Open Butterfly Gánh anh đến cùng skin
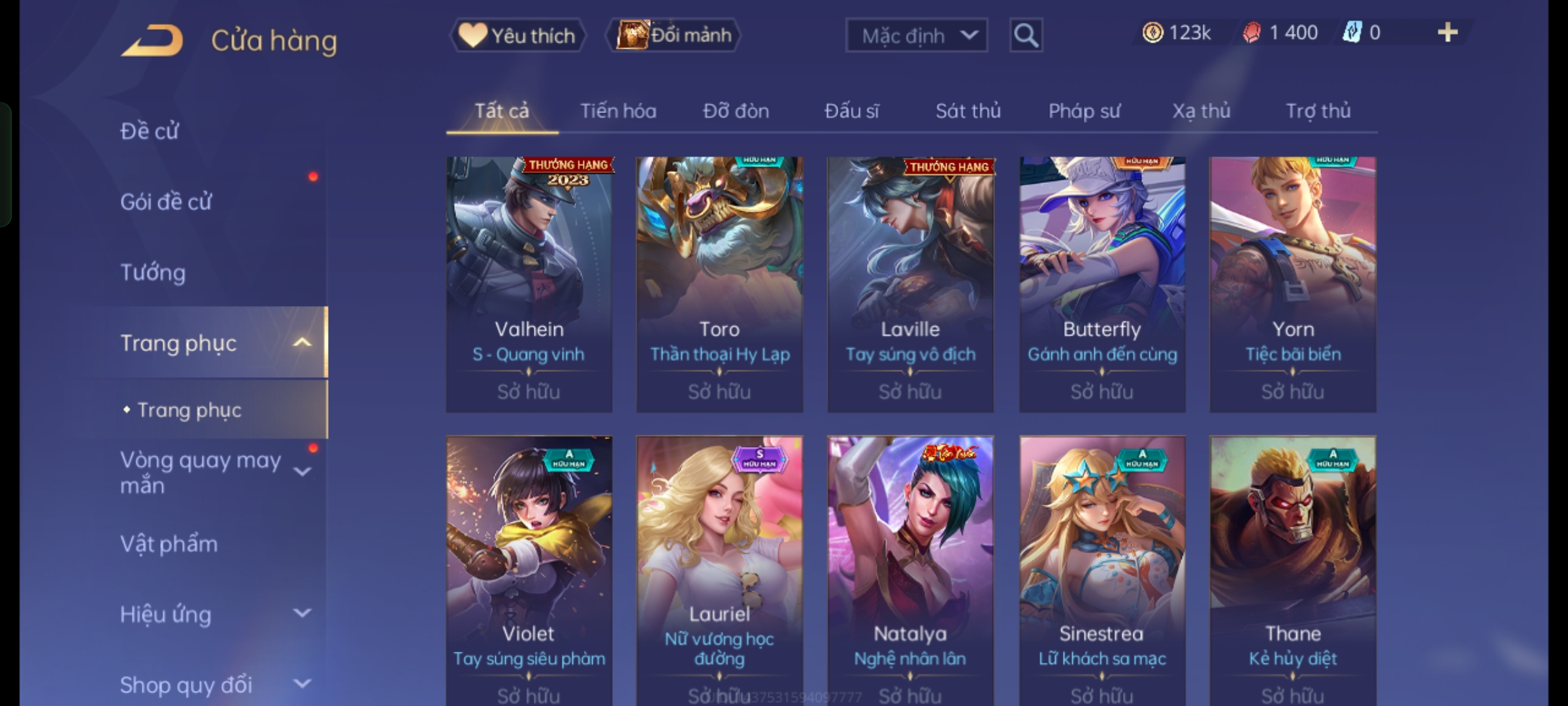 (1102, 284)
